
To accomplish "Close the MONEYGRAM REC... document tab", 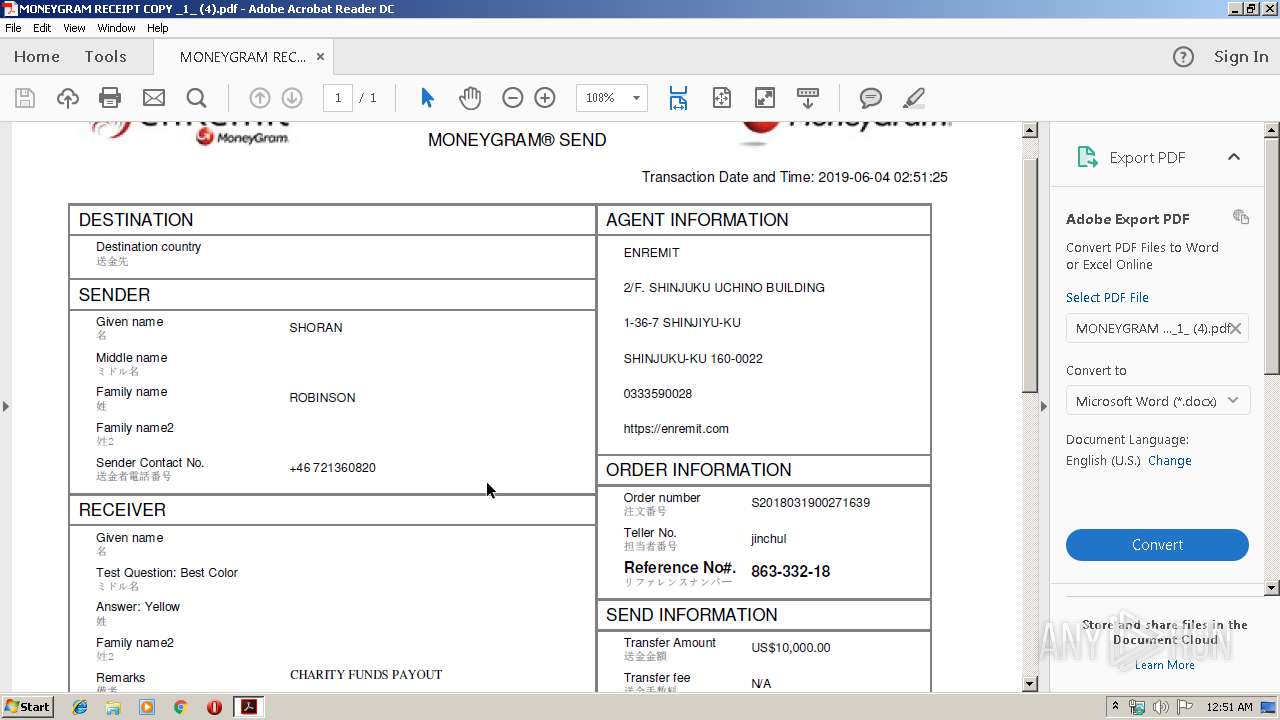I will click(320, 57).
